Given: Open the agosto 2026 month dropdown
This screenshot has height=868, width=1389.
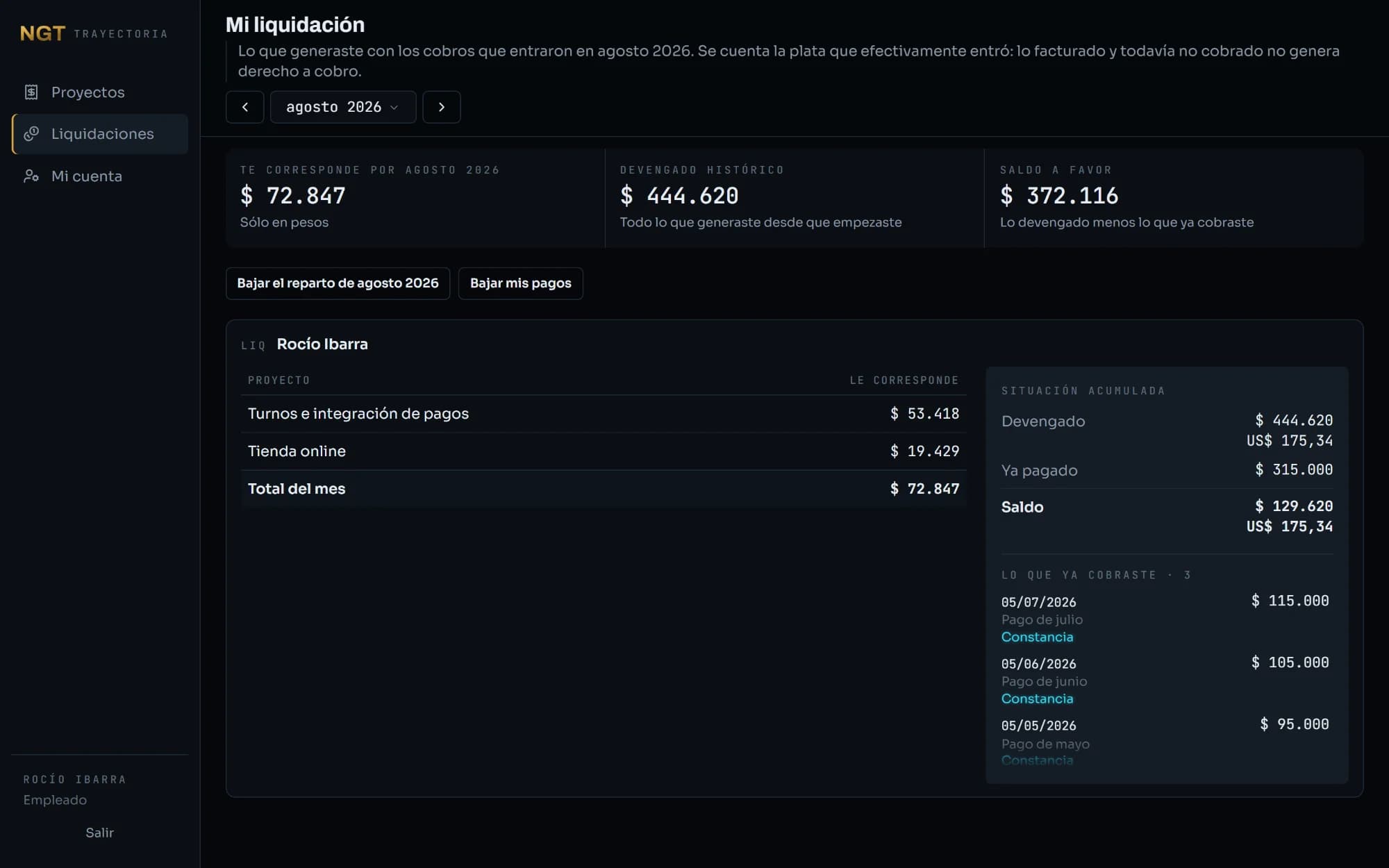Looking at the screenshot, I should [x=343, y=107].
